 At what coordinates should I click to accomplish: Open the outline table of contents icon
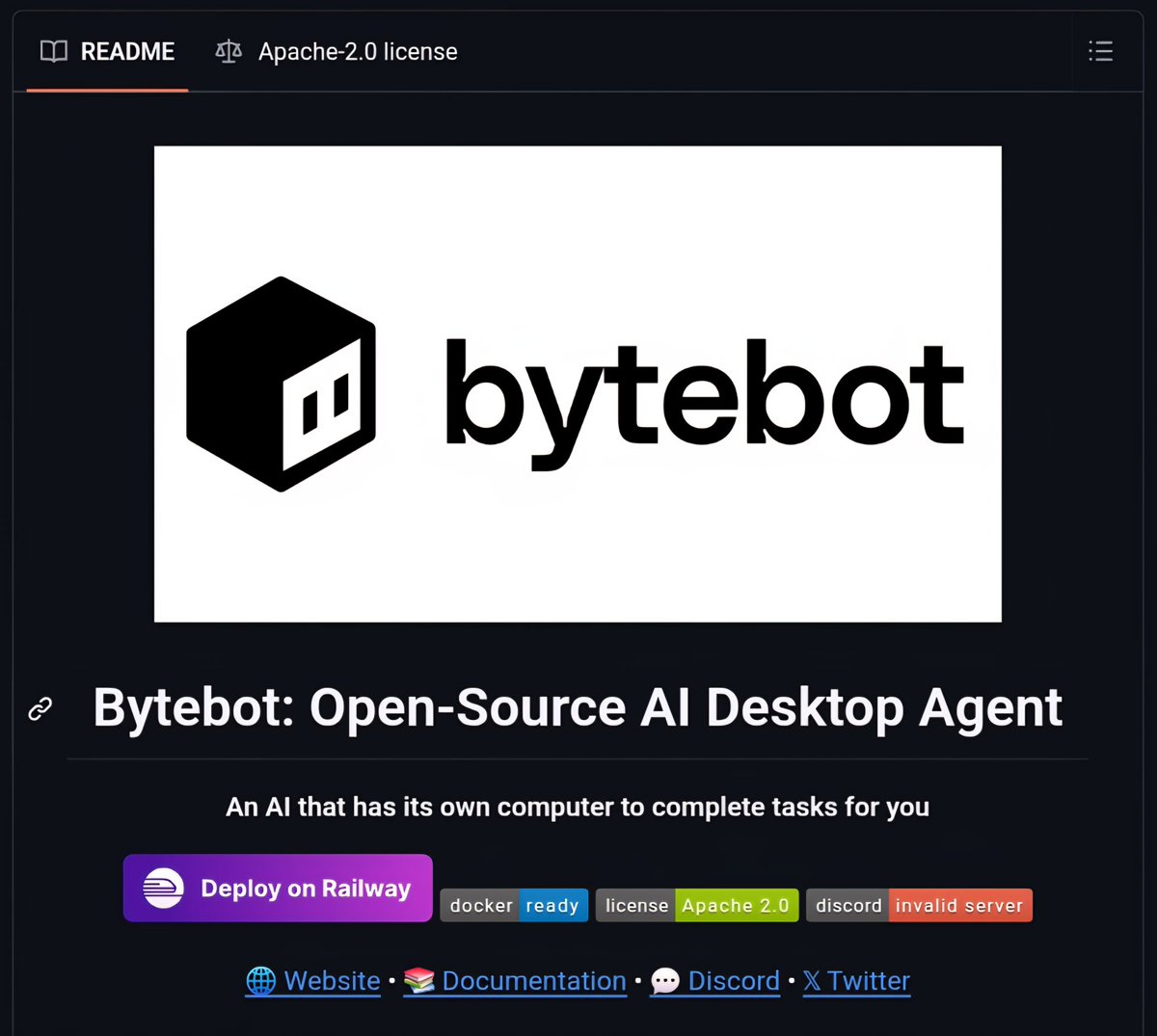(1100, 51)
